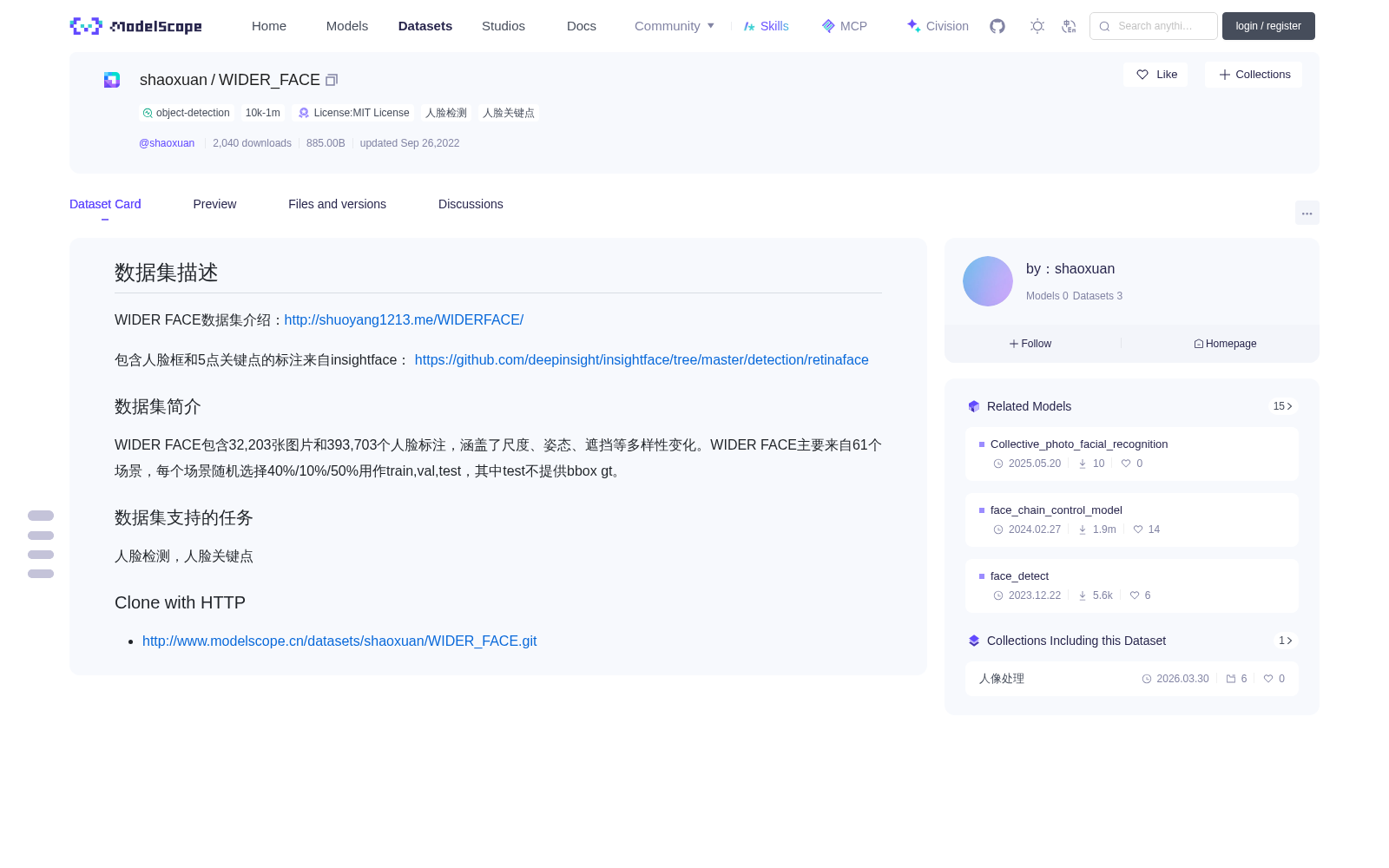This screenshot has height=868, width=1389.
Task: Click the 2,040 downloads text
Action: (252, 143)
